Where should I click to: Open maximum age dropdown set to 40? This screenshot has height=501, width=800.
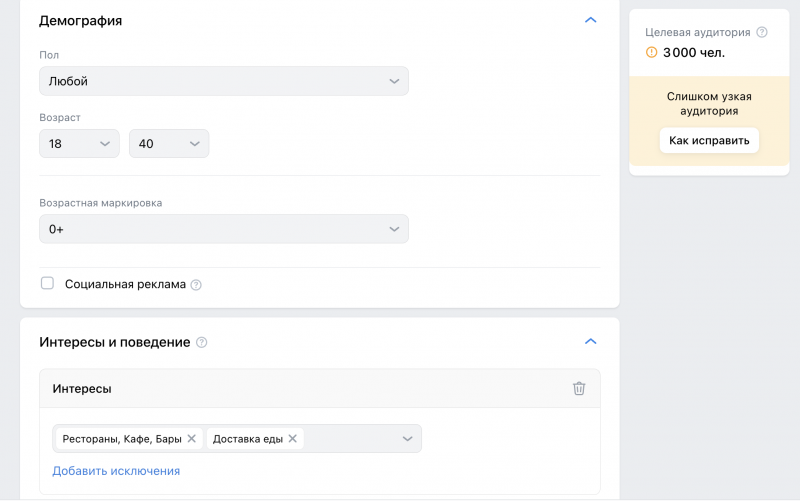click(x=169, y=143)
